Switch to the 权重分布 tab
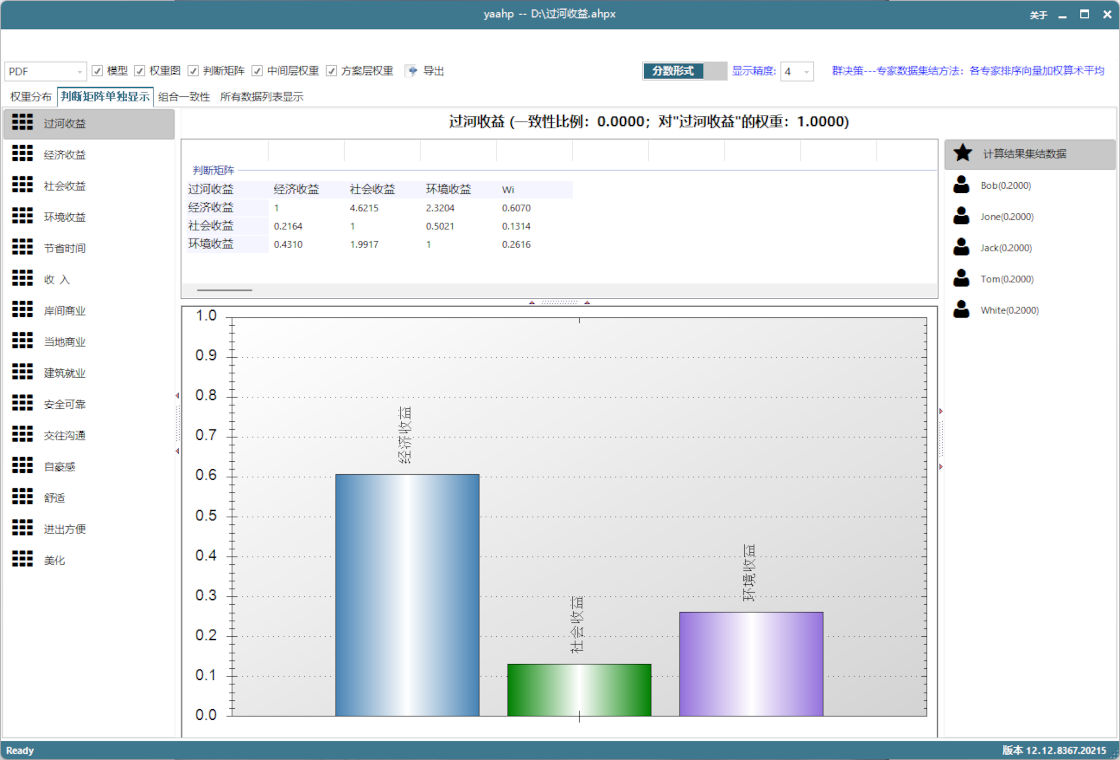 coord(30,97)
